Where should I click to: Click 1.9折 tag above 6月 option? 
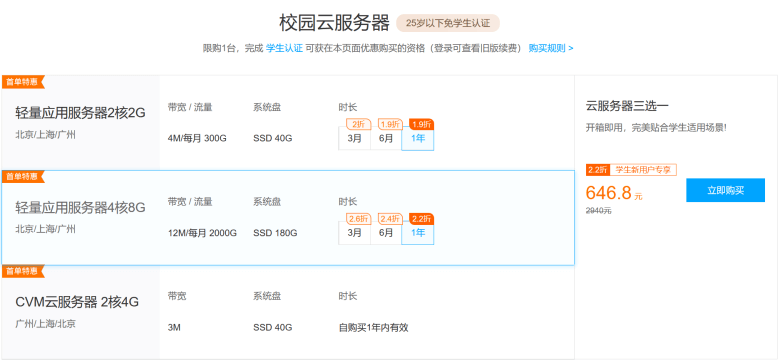(390, 124)
